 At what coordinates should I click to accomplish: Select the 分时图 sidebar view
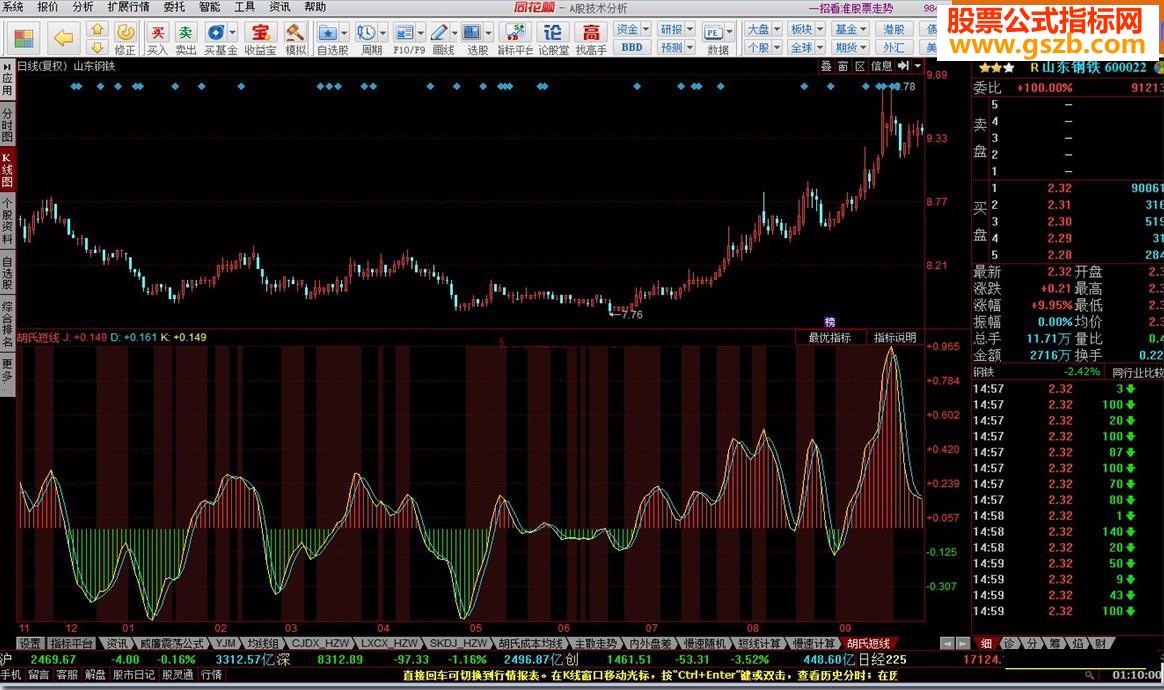click(7, 125)
